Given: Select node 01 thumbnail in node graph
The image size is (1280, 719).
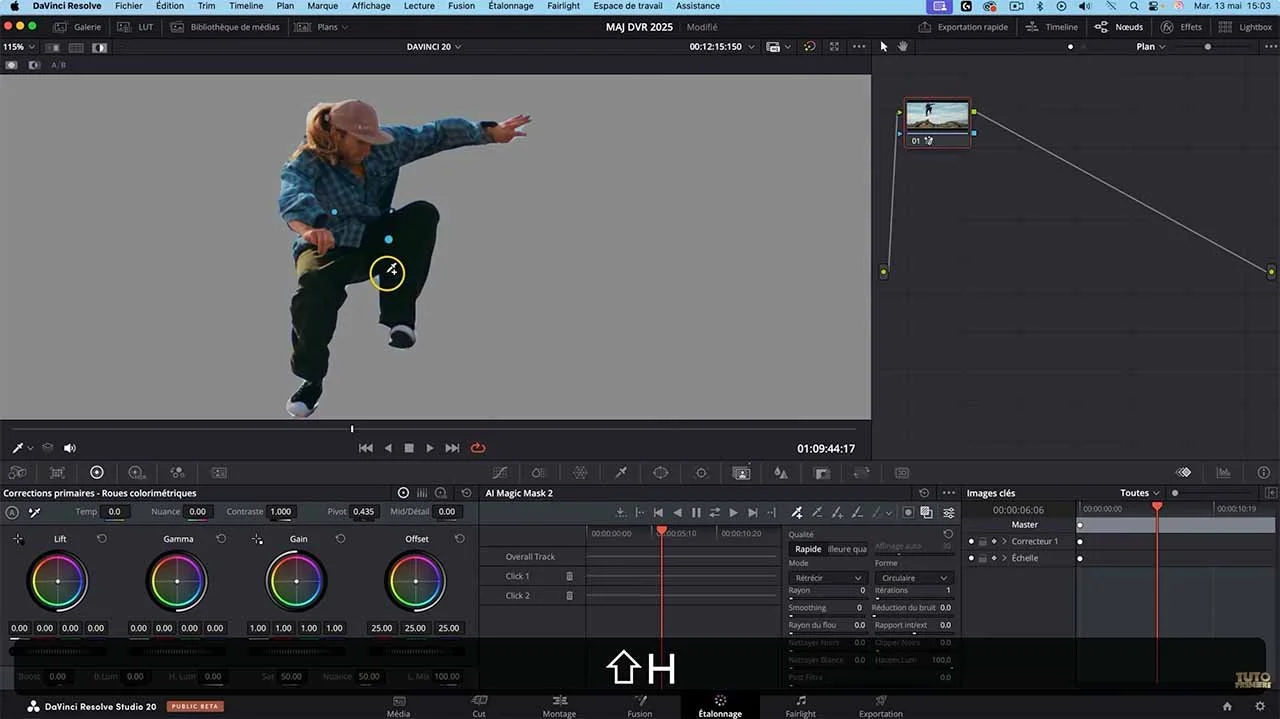Looking at the screenshot, I should (938, 116).
